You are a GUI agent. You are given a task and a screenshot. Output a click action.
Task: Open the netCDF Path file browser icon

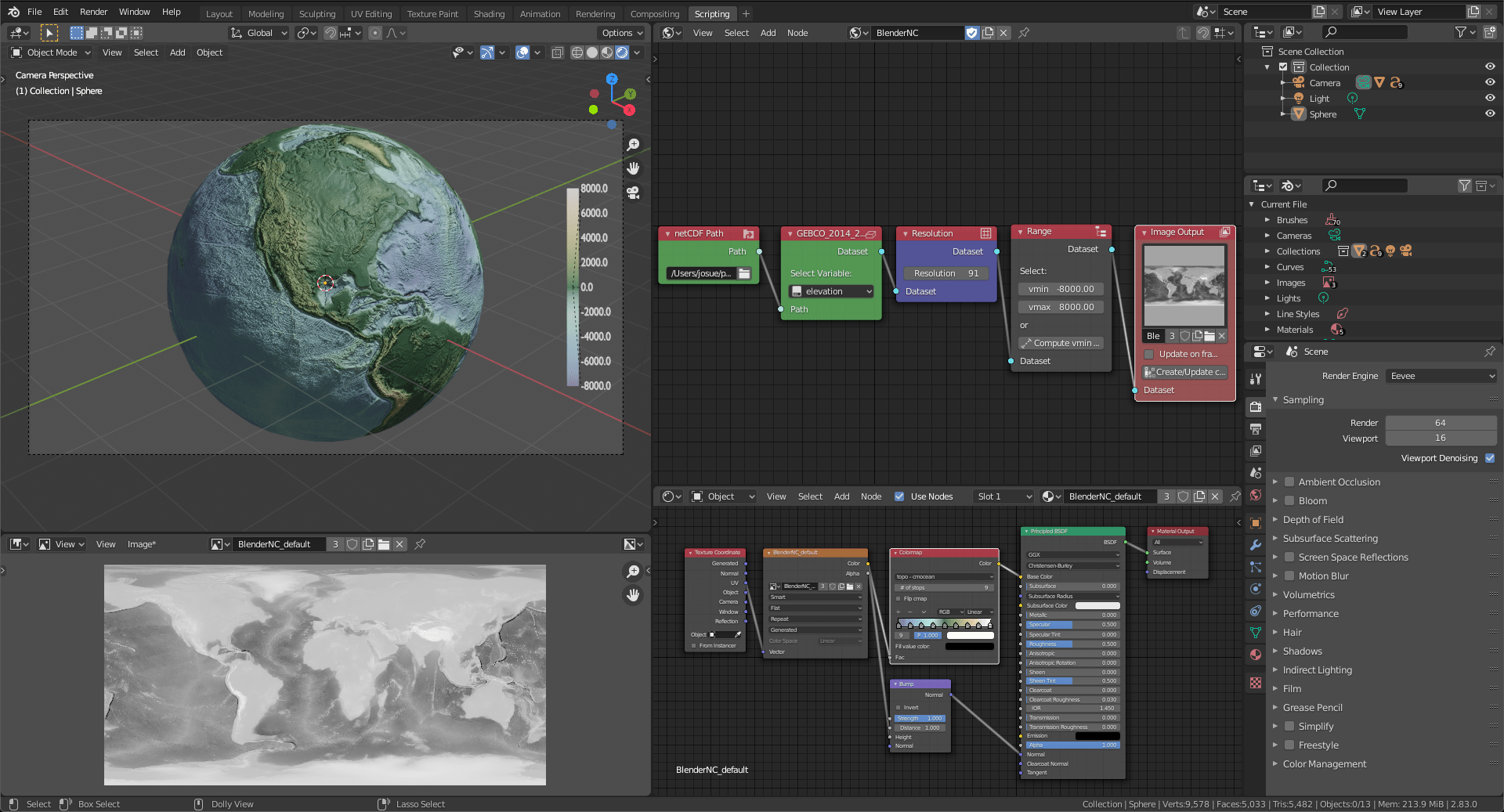(x=743, y=273)
